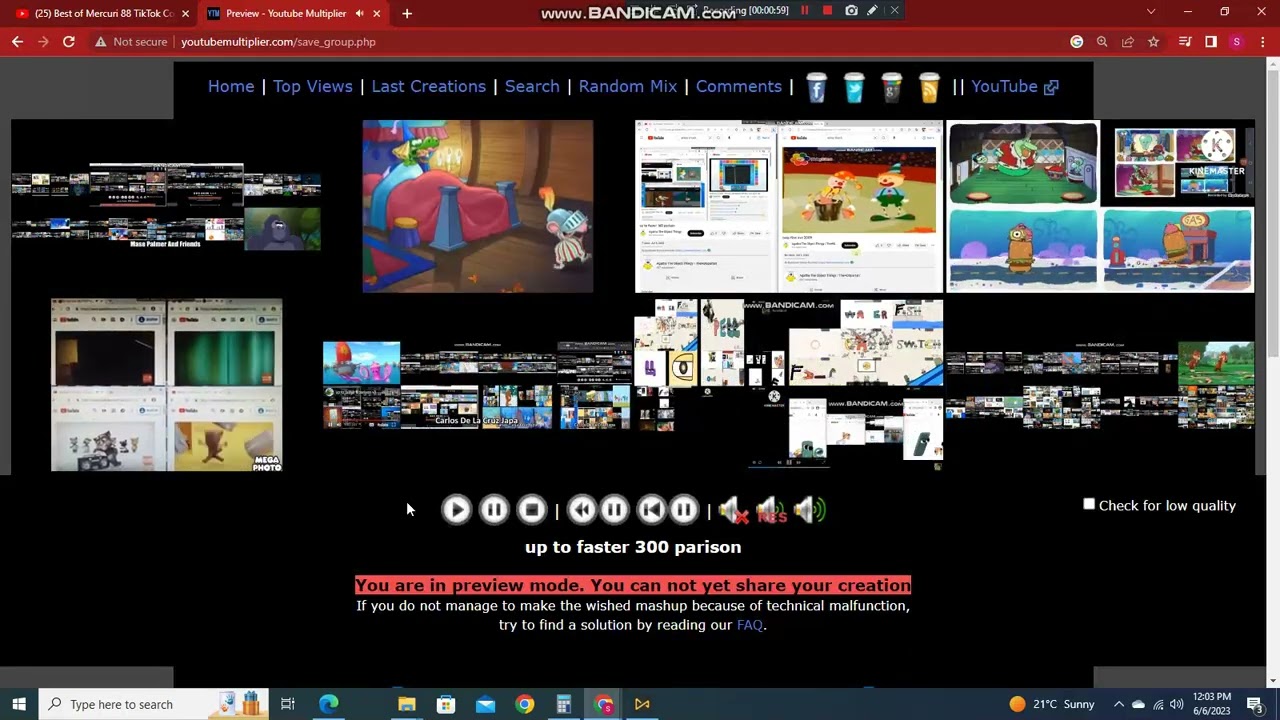Open File Explorer from taskbar
Screen dimensions: 1280x720
tap(406, 704)
